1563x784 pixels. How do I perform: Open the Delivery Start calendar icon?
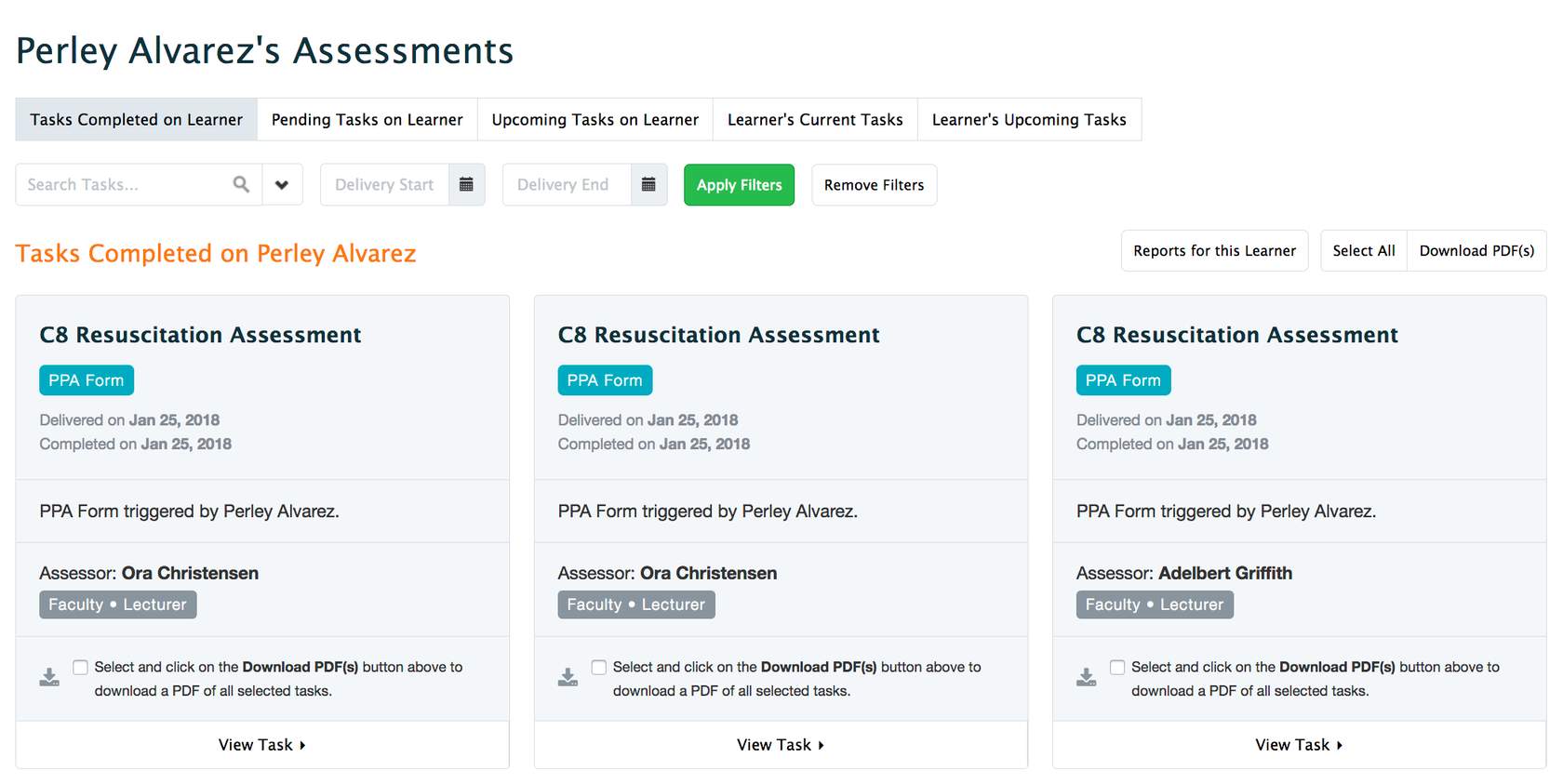coord(466,184)
